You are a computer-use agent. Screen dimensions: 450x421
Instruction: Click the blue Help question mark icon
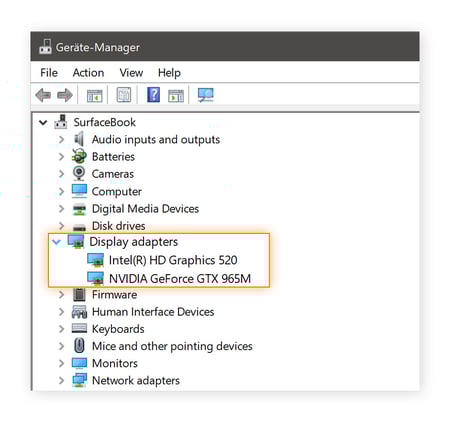(x=154, y=95)
